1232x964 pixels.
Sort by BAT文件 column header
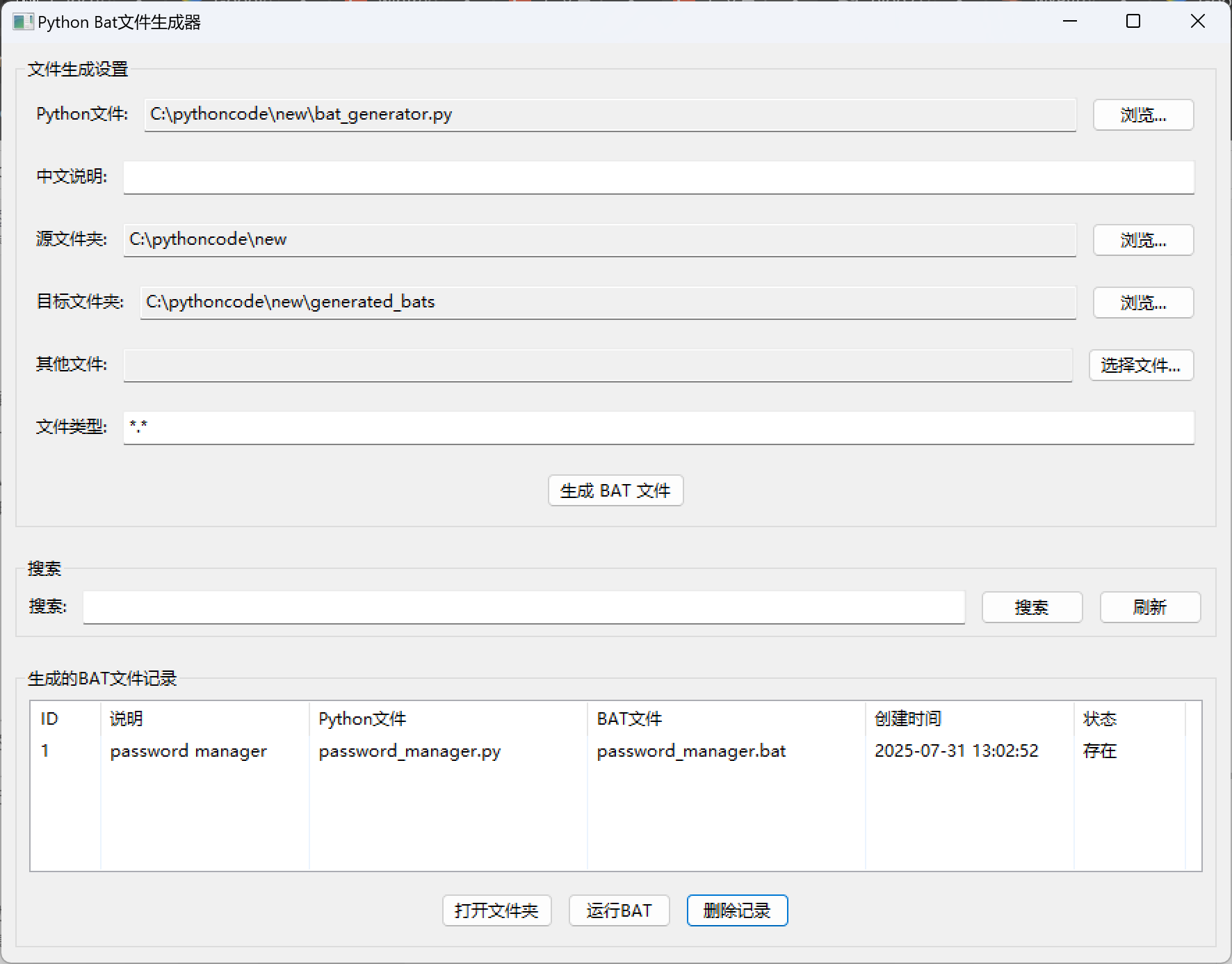point(726,718)
